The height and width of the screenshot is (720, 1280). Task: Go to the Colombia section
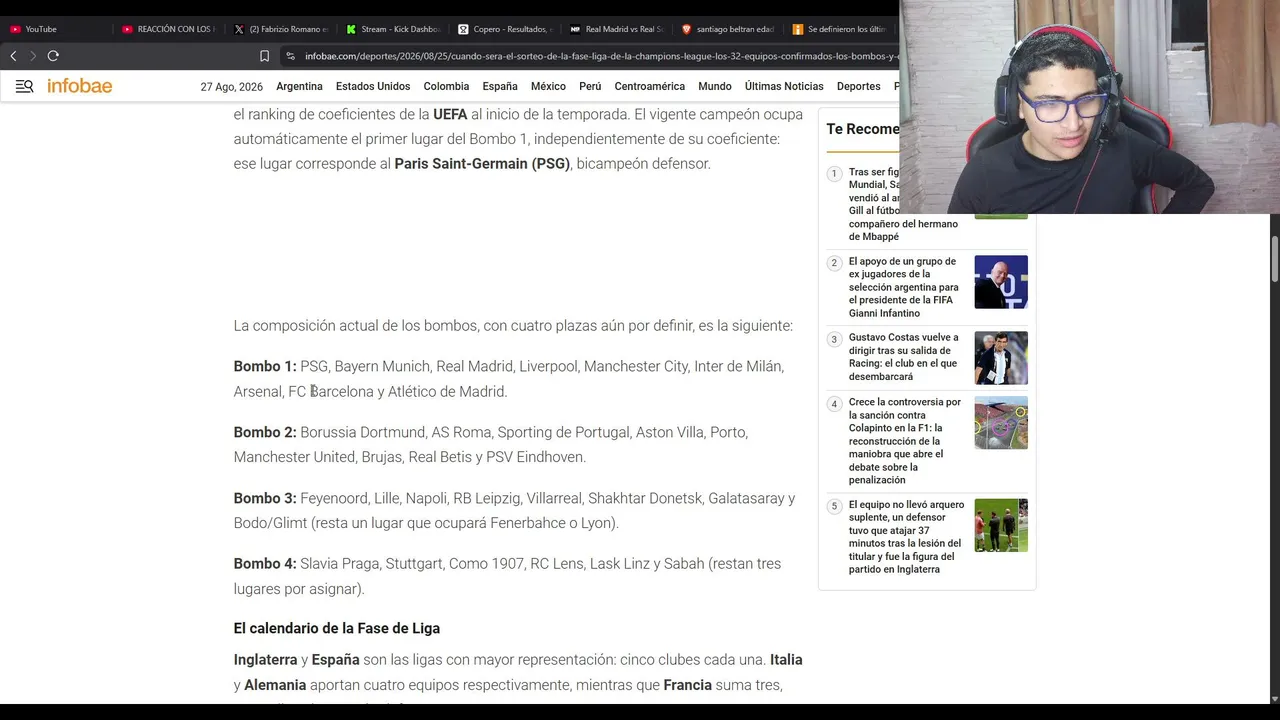point(446,86)
